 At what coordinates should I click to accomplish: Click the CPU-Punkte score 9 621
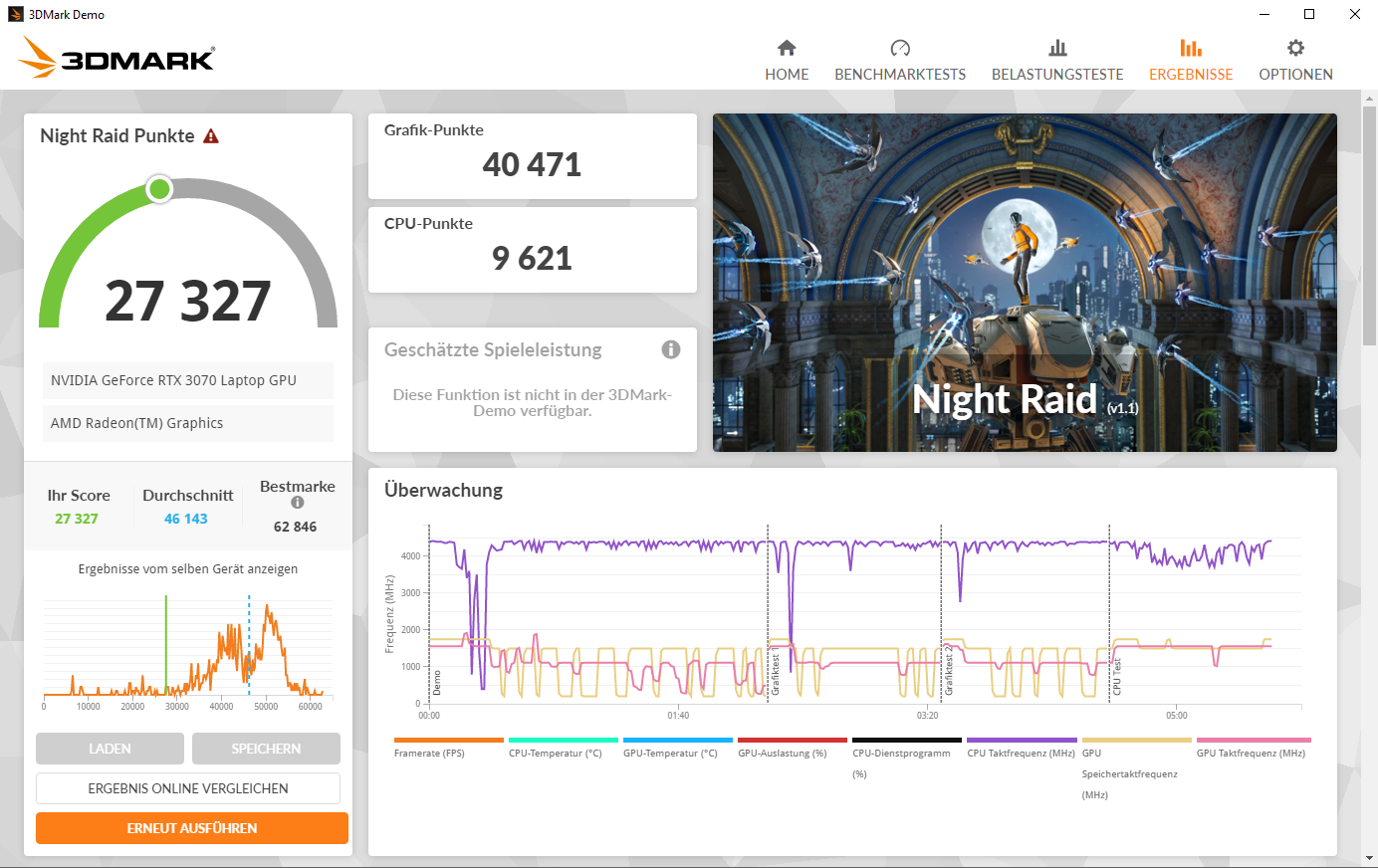(x=532, y=258)
